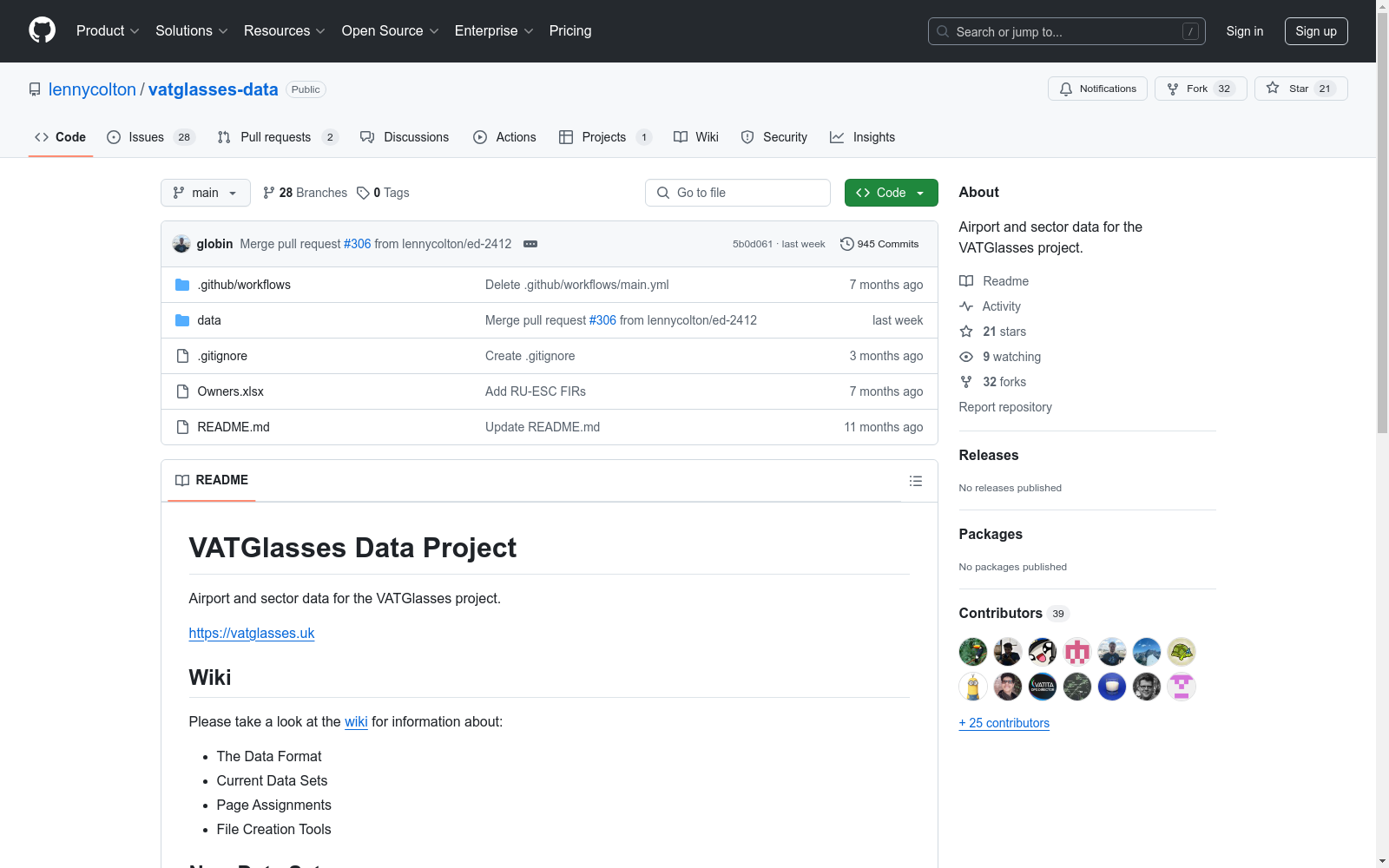Open the Contributors heading link

pyautogui.click(x=1014, y=613)
